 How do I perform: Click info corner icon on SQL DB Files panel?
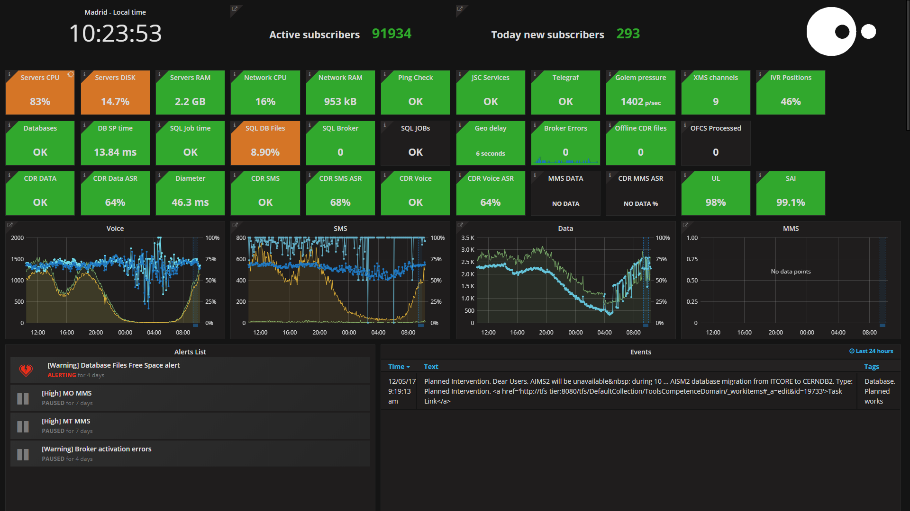coord(235,125)
